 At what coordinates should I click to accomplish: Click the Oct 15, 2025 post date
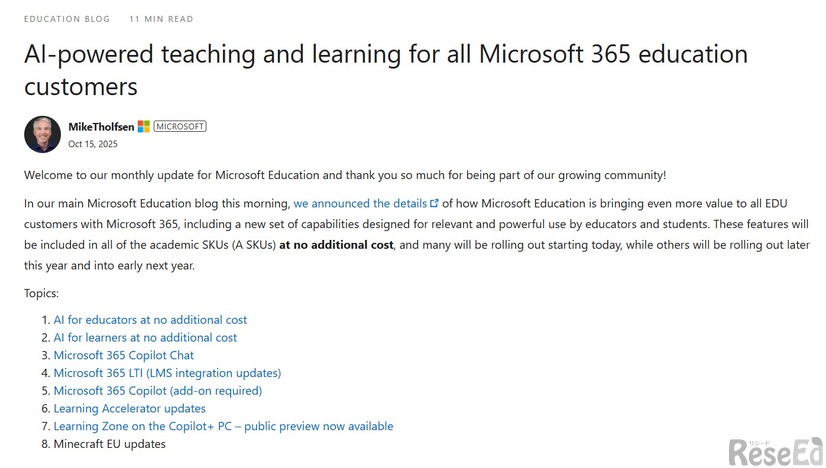coord(93,144)
